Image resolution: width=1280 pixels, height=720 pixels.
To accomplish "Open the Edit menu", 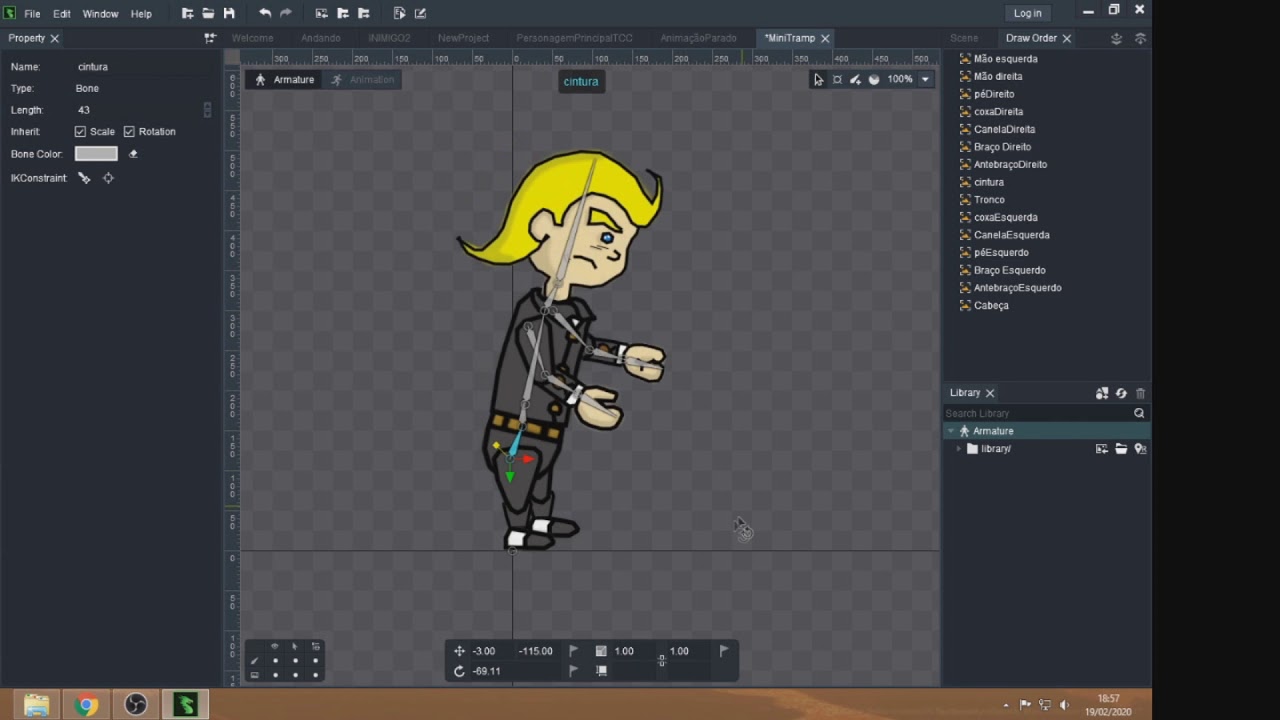I will pyautogui.click(x=62, y=14).
